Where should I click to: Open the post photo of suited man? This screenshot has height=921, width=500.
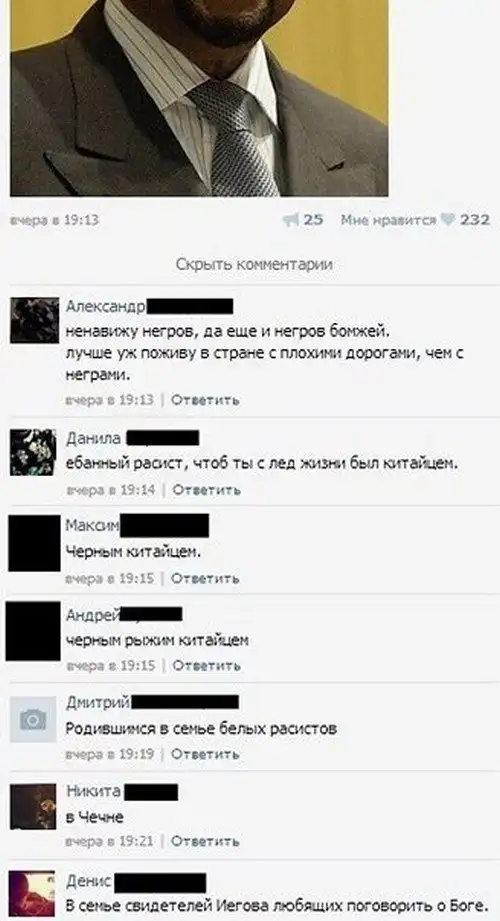coord(199,98)
